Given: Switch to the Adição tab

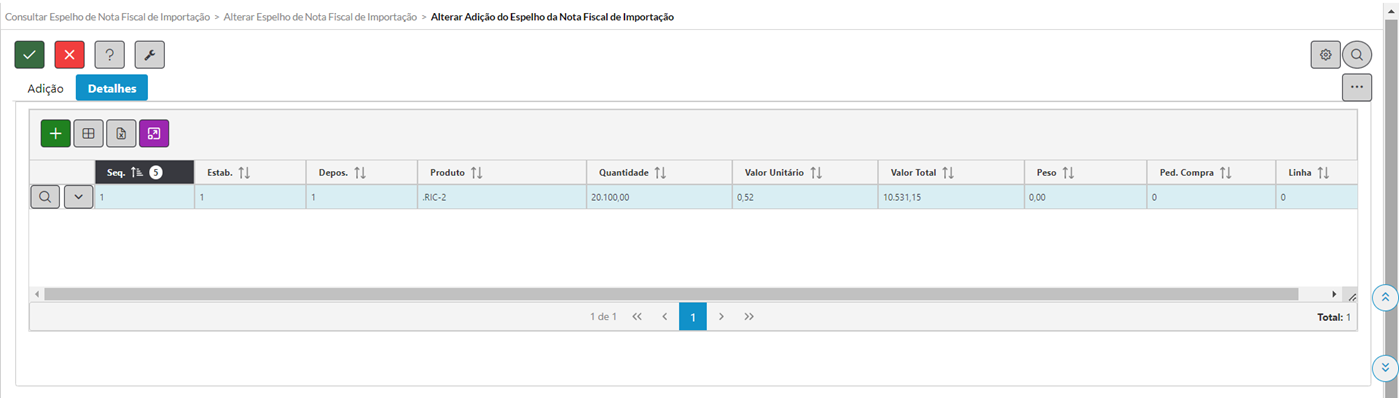Looking at the screenshot, I should click(x=46, y=89).
